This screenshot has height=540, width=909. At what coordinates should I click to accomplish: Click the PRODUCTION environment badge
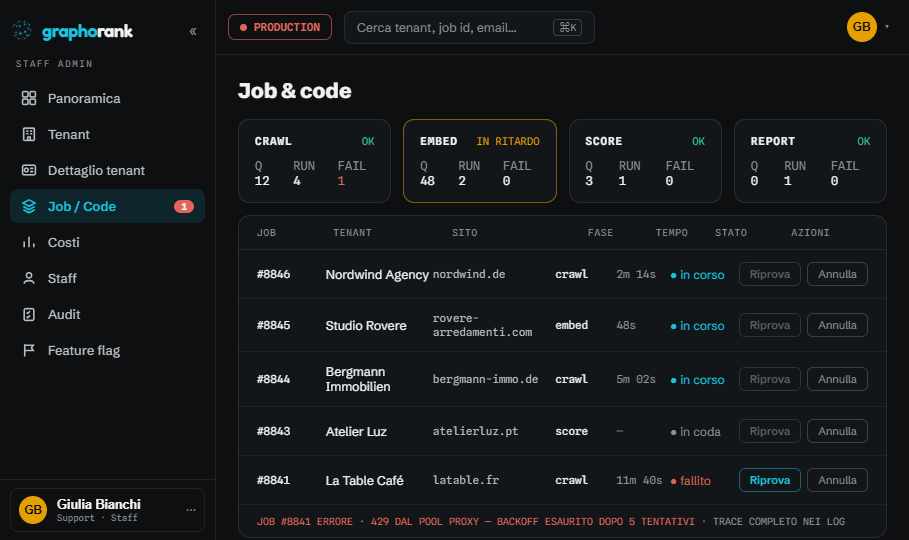pyautogui.click(x=279, y=27)
